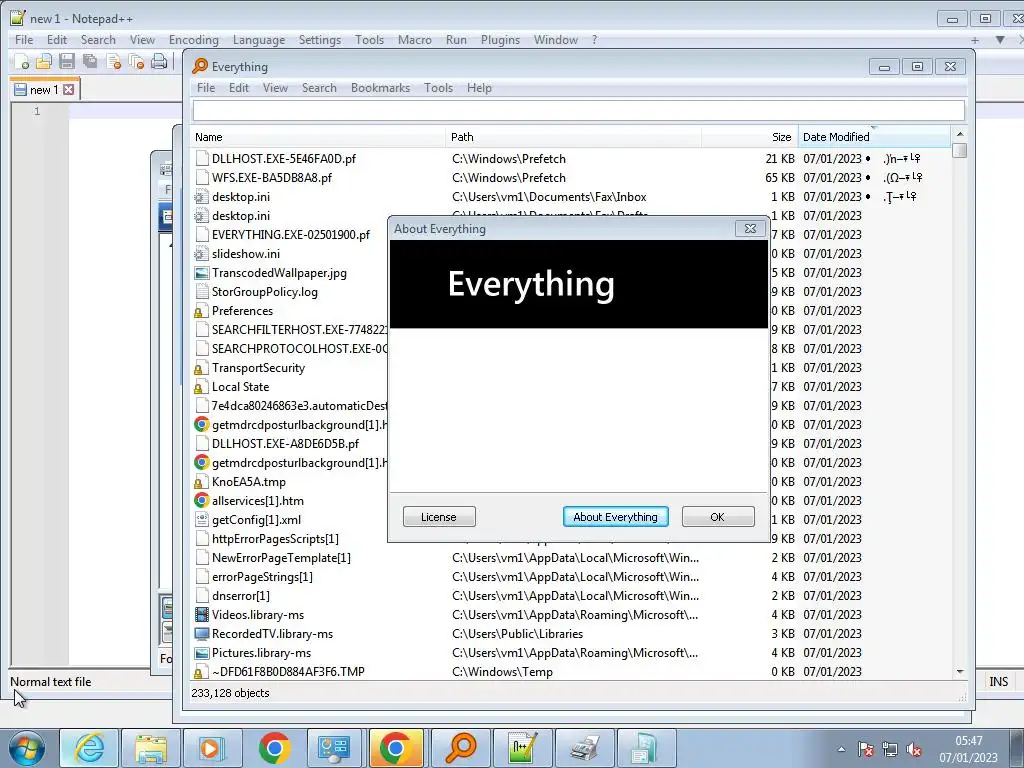1024x768 pixels.
Task: Select EVERYTHING.EXE-02501900.pf file
Action: point(291,234)
